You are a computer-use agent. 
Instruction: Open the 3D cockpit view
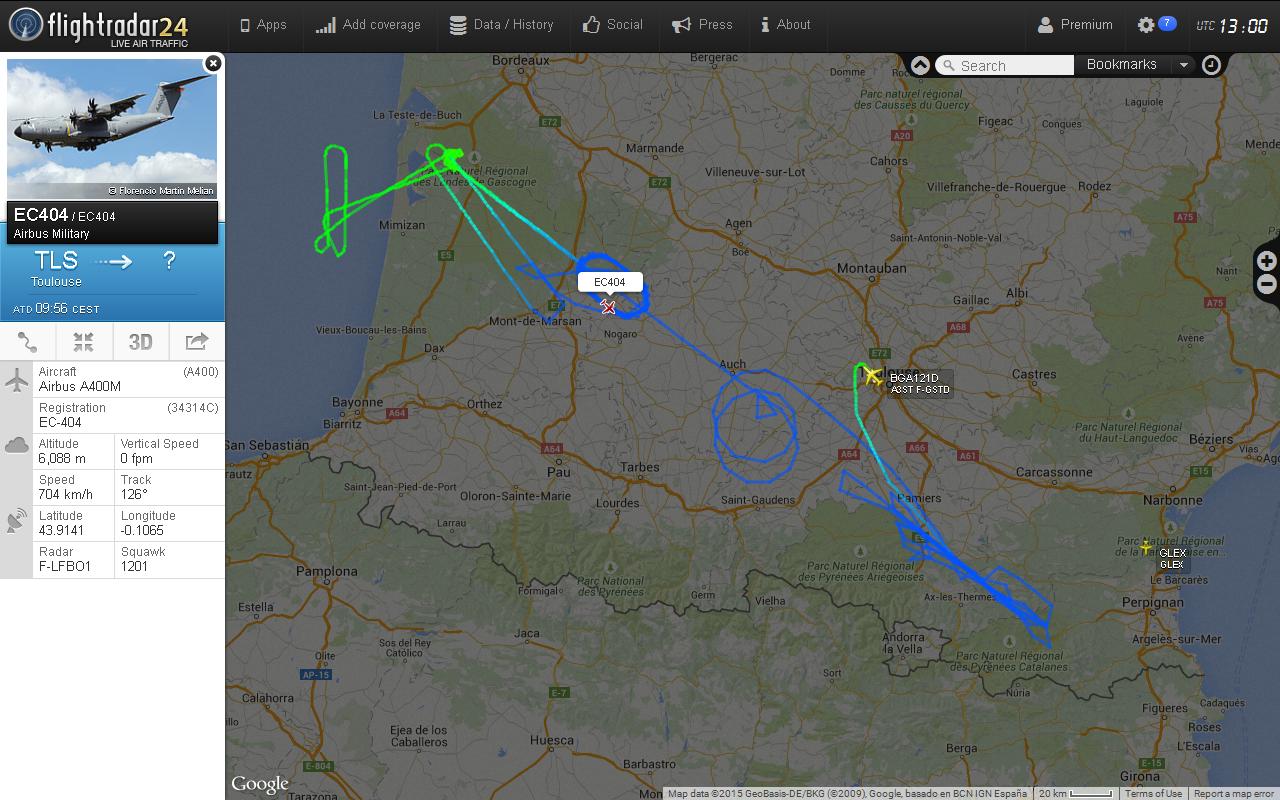pyautogui.click(x=140, y=342)
